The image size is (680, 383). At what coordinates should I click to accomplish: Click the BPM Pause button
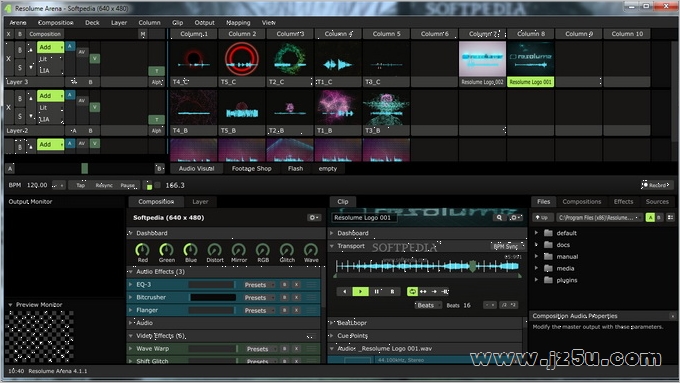coord(128,185)
